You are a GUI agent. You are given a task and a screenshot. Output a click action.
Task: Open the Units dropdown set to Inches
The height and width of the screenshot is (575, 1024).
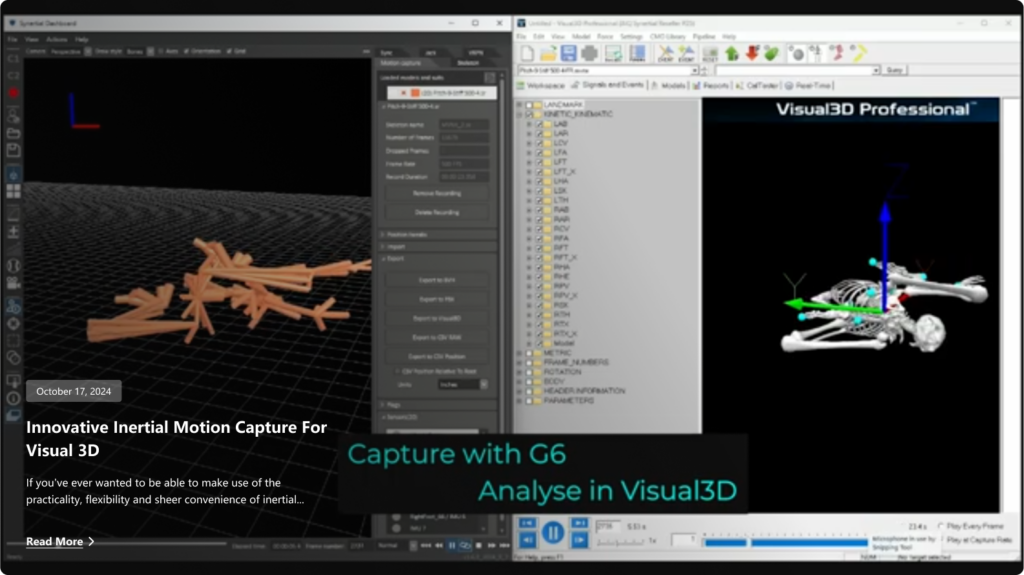click(463, 384)
